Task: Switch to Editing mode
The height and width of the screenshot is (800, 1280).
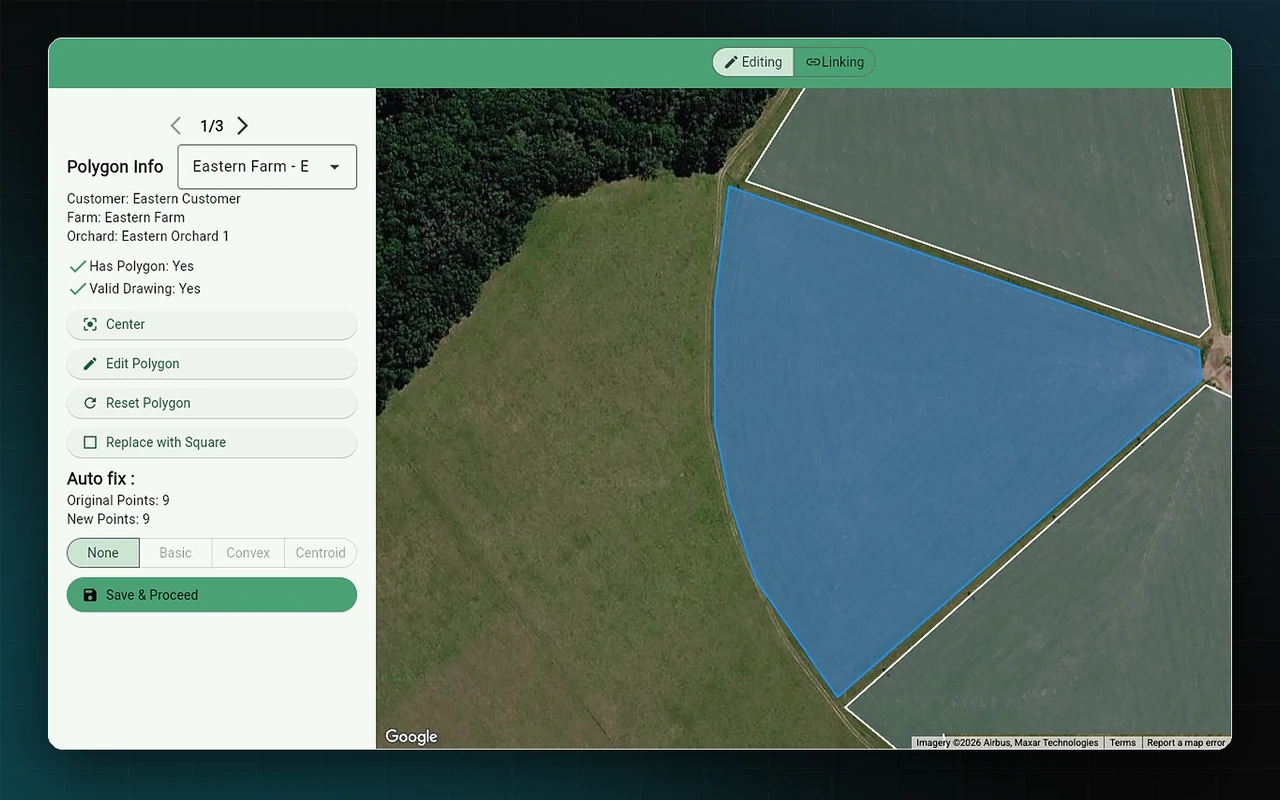Action: [753, 62]
